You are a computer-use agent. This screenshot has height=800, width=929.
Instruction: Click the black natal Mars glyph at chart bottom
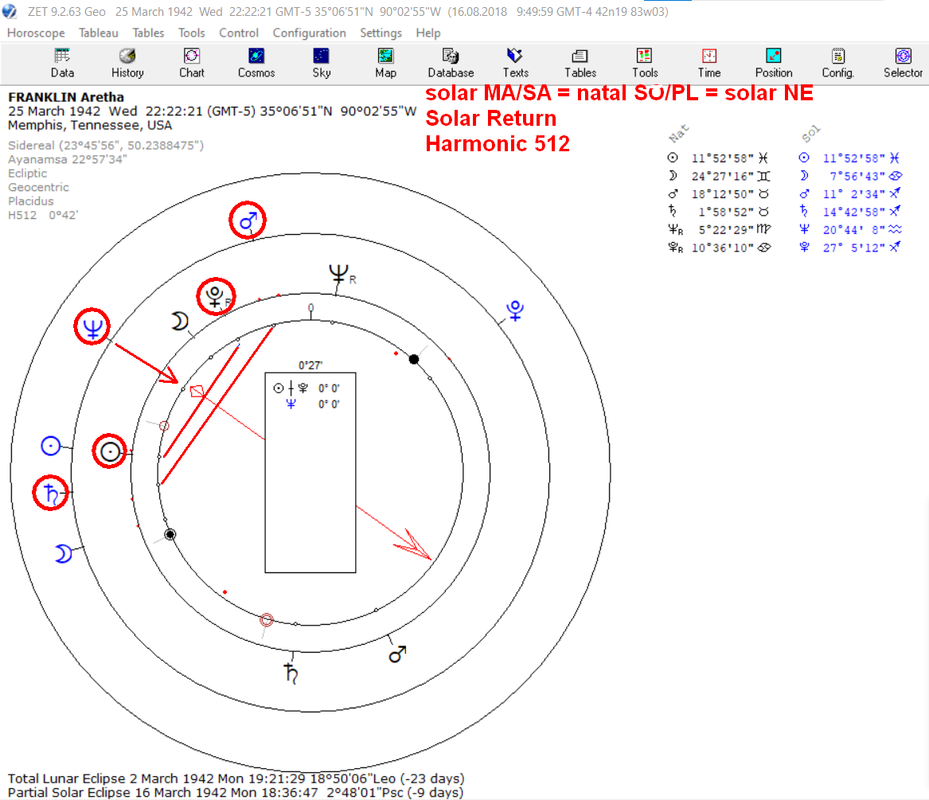click(398, 654)
